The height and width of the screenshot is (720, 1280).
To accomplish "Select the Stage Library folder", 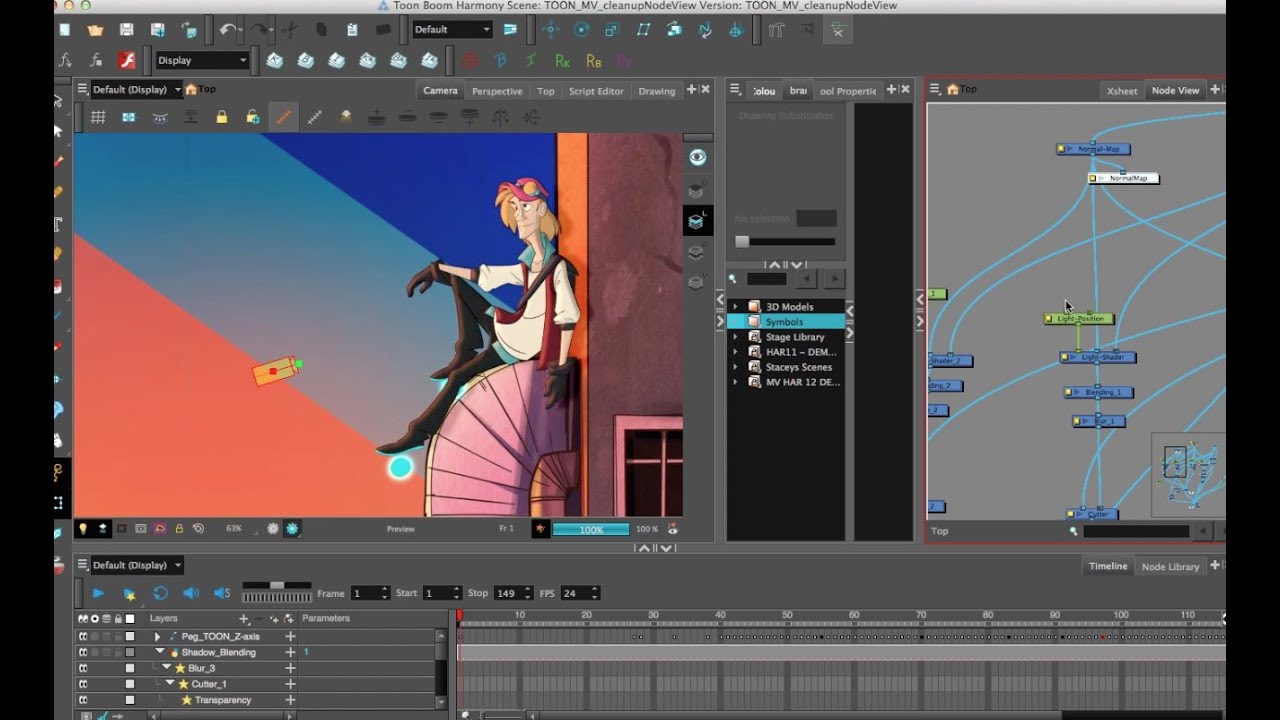I will click(x=794, y=337).
